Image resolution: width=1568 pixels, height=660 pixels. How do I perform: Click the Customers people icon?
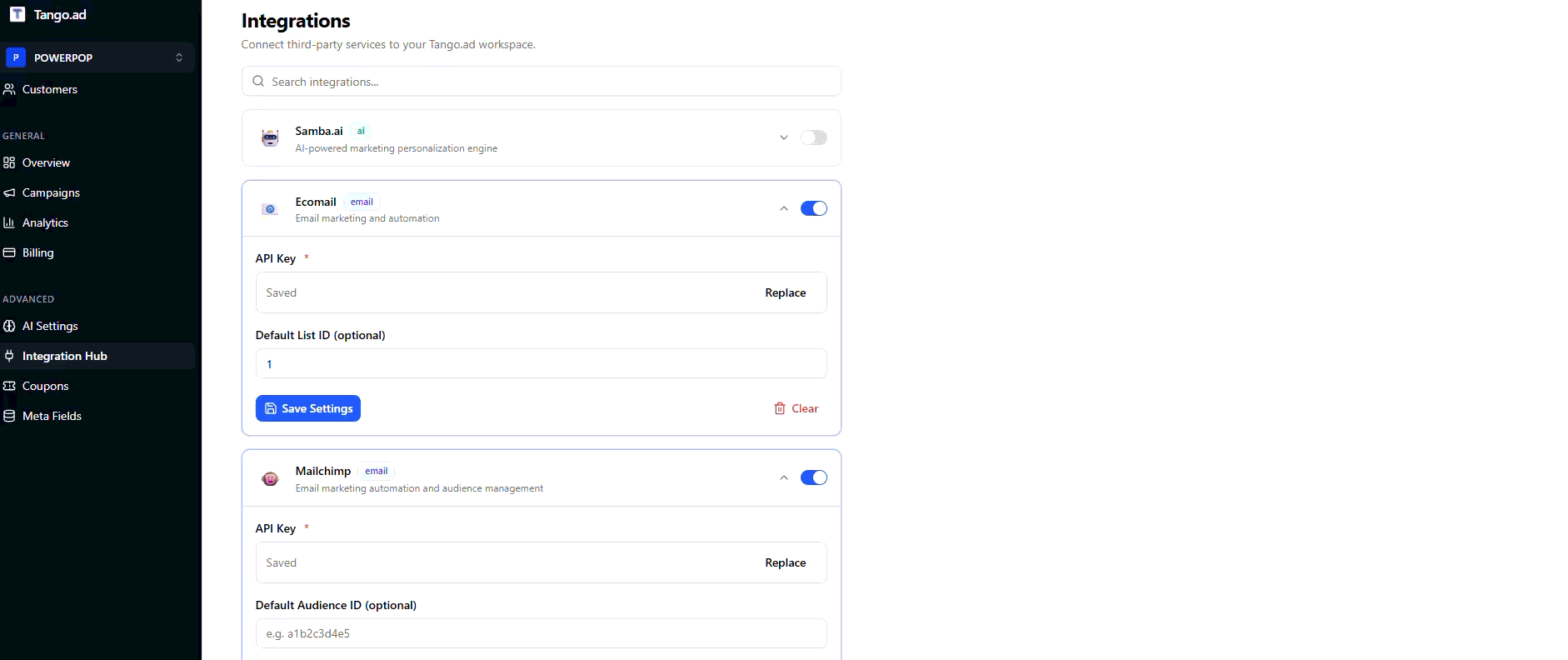pos(9,89)
